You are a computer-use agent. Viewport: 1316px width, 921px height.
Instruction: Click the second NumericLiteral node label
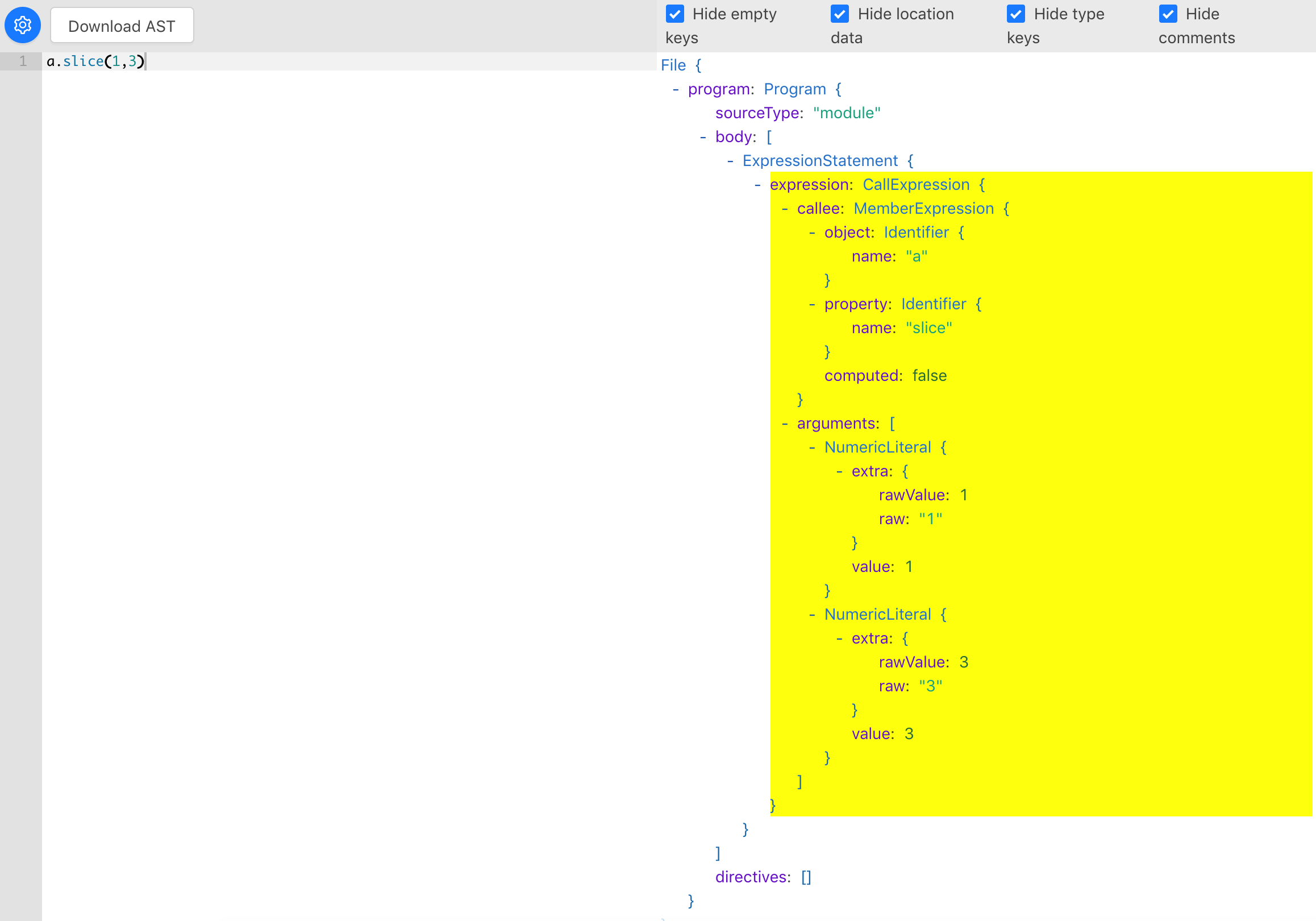(877, 615)
